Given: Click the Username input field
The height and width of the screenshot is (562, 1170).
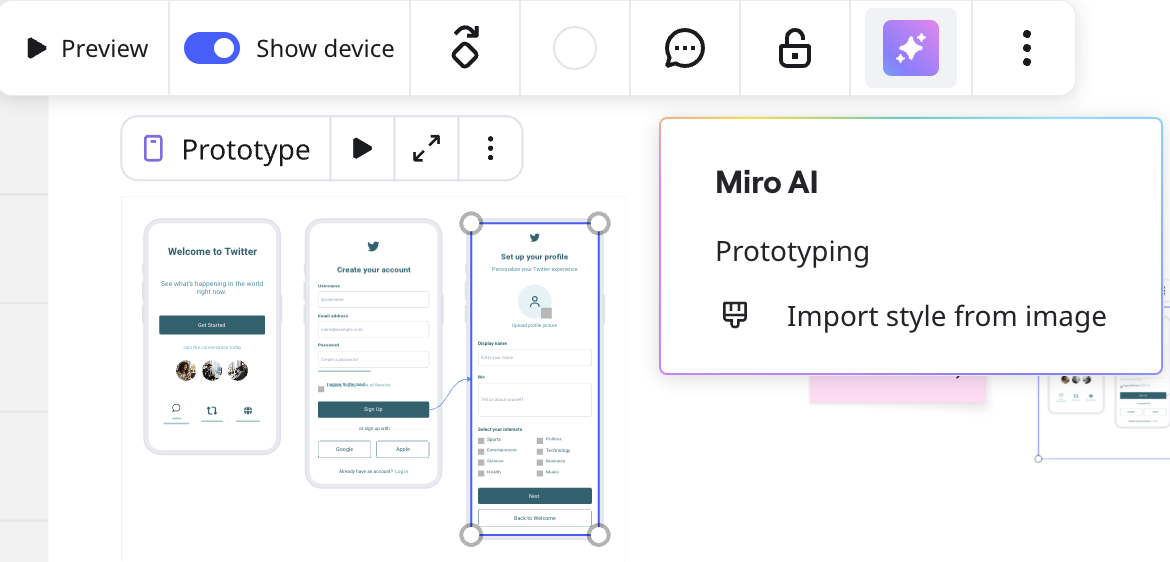Looking at the screenshot, I should [373, 299].
